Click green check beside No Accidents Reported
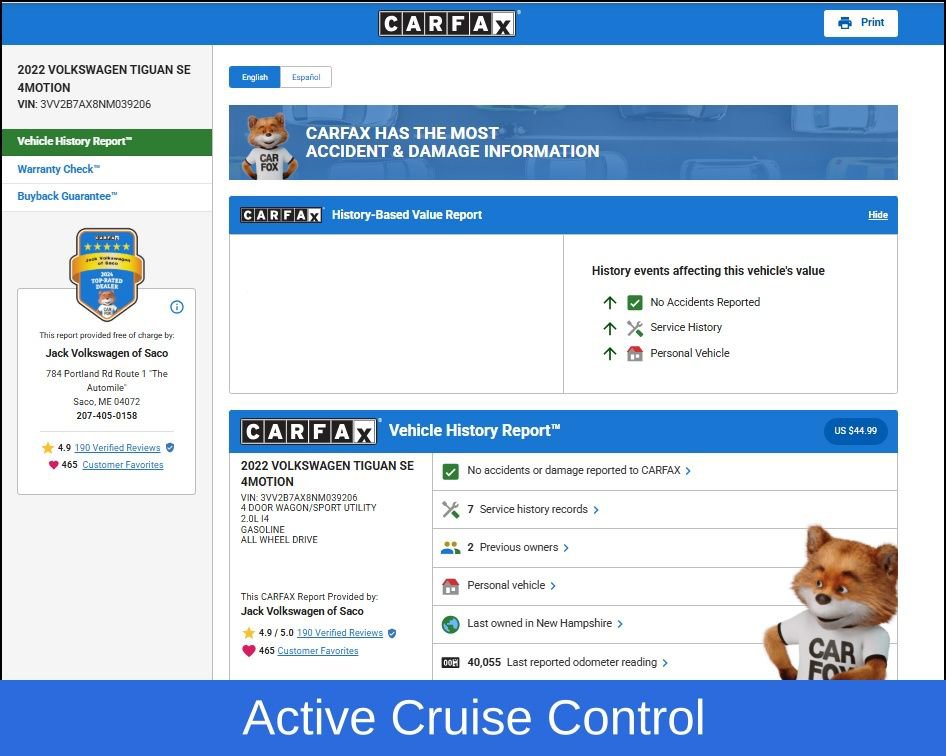 coord(635,302)
